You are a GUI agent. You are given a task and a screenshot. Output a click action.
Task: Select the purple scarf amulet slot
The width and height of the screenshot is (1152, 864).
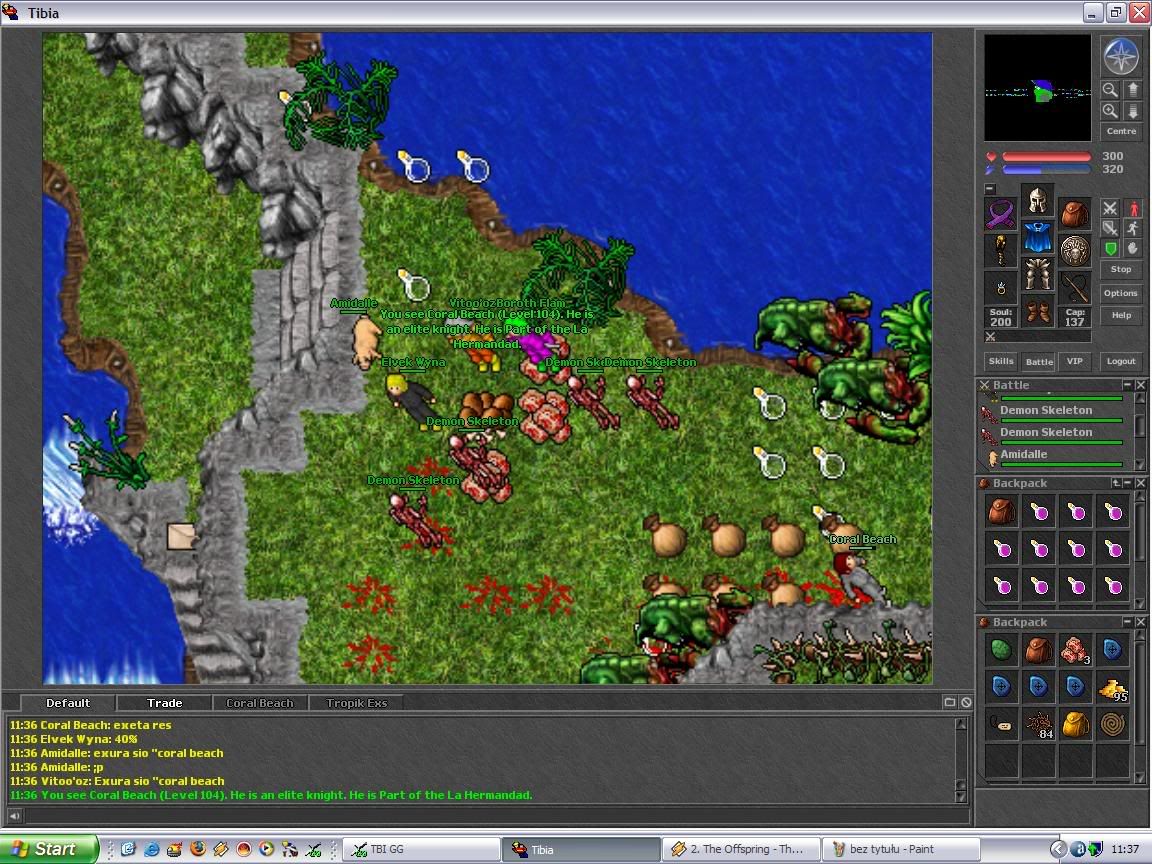click(1001, 214)
